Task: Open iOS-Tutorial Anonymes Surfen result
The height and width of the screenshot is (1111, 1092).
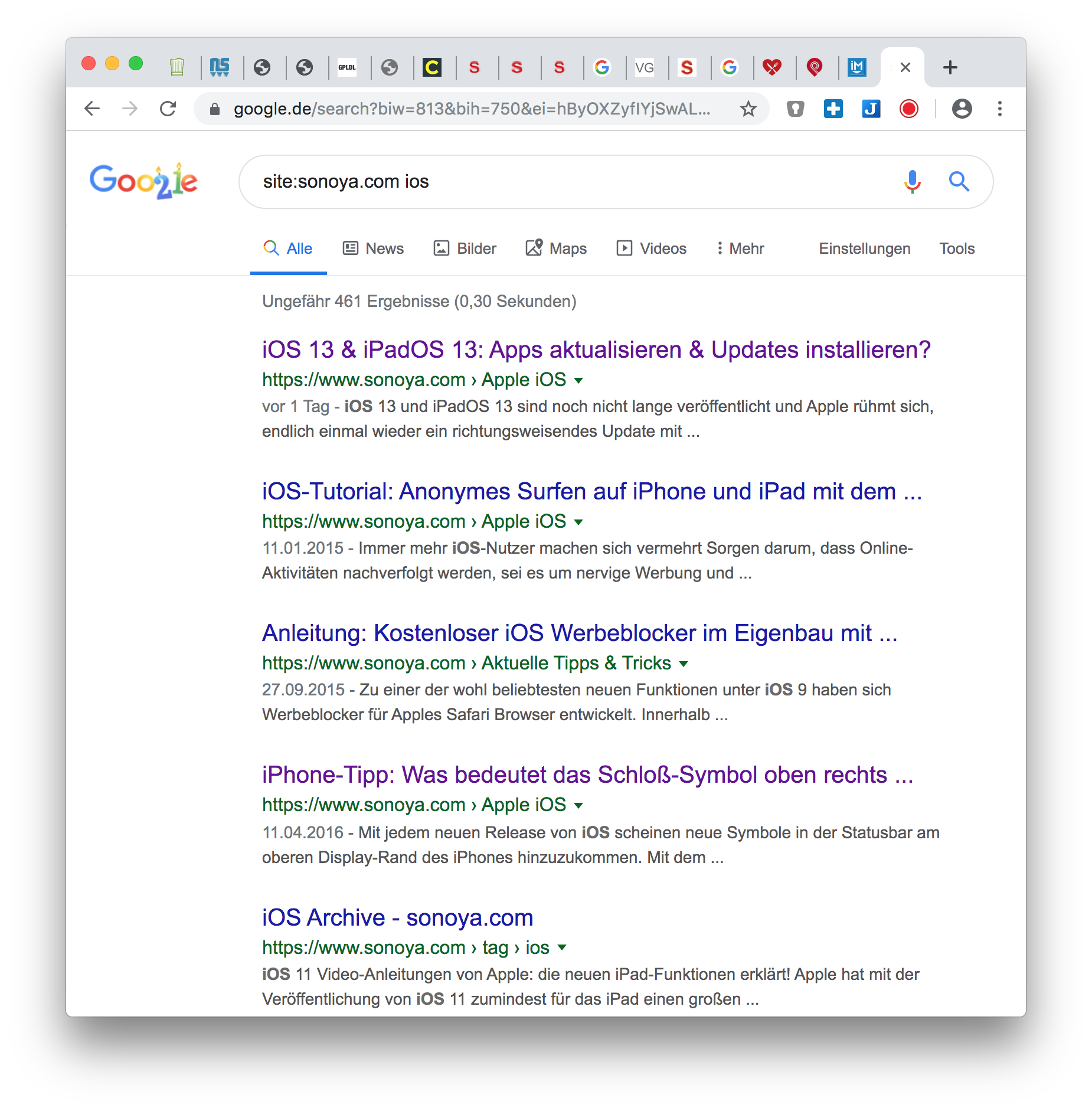Action: (x=592, y=491)
